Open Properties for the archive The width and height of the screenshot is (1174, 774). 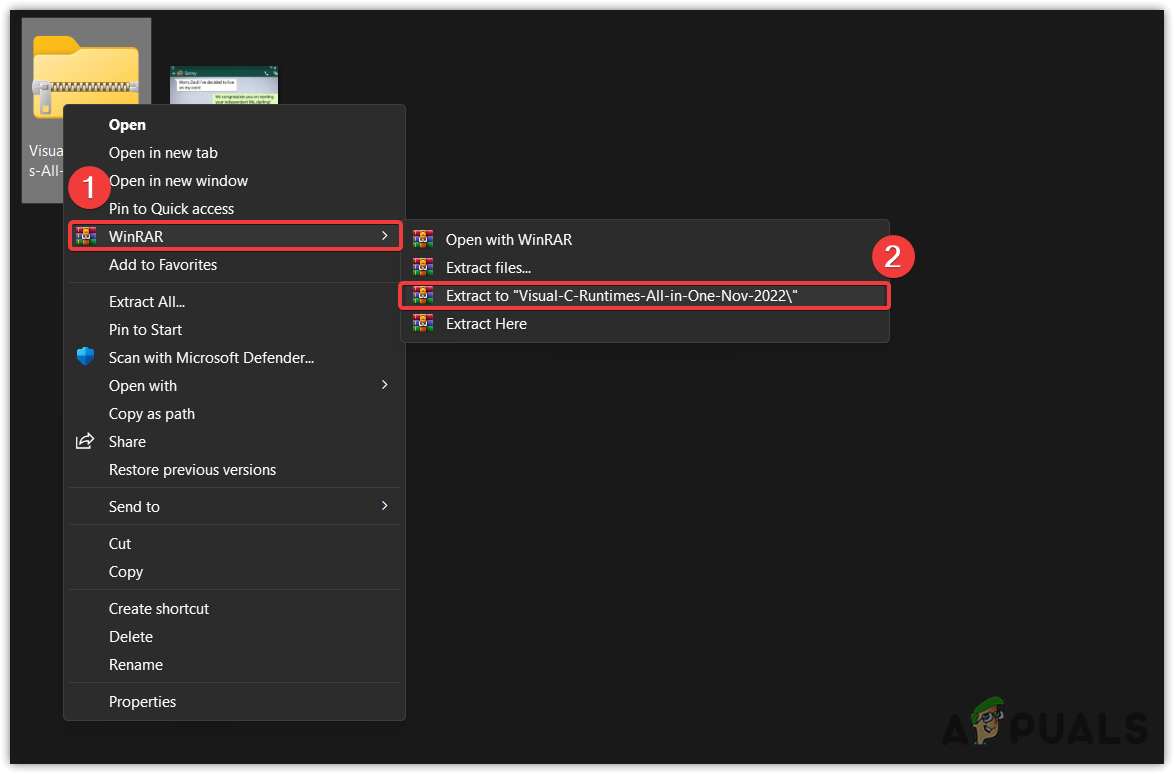142,701
